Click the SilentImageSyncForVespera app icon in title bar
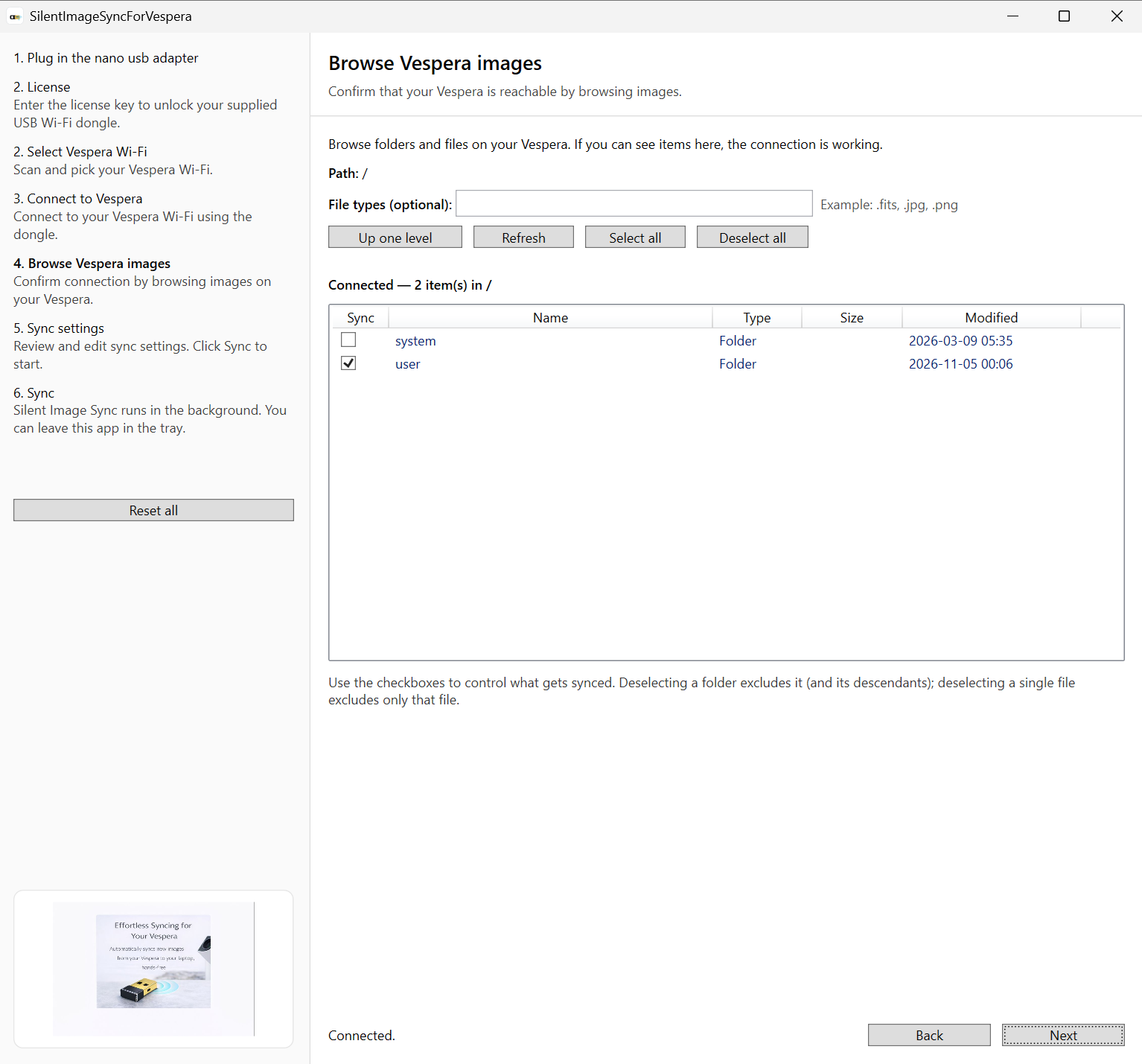The width and height of the screenshot is (1142, 1064). [15, 16]
